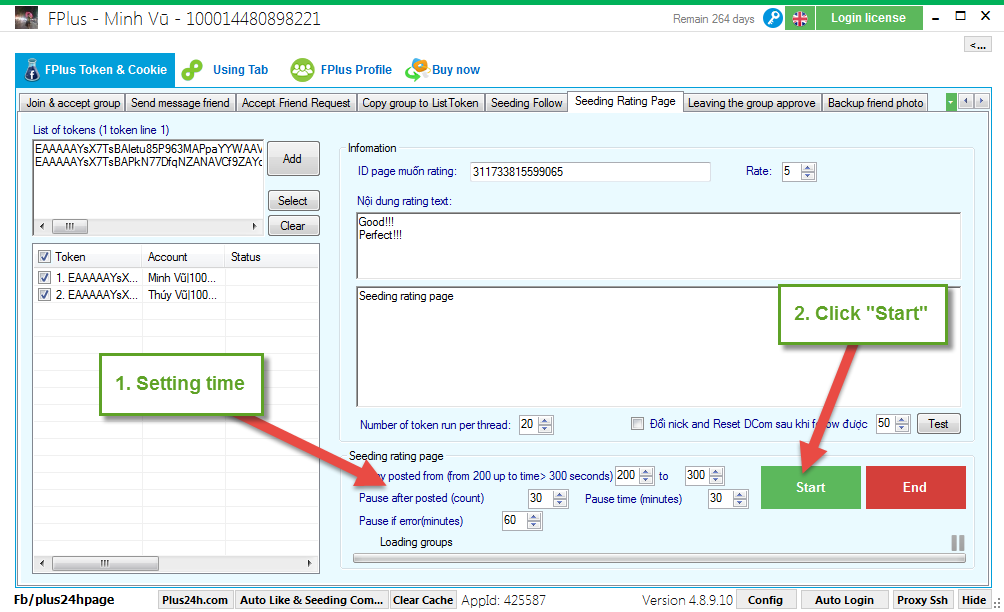
Task: Open Auto Like & Seeding Comment button
Action: [311, 600]
